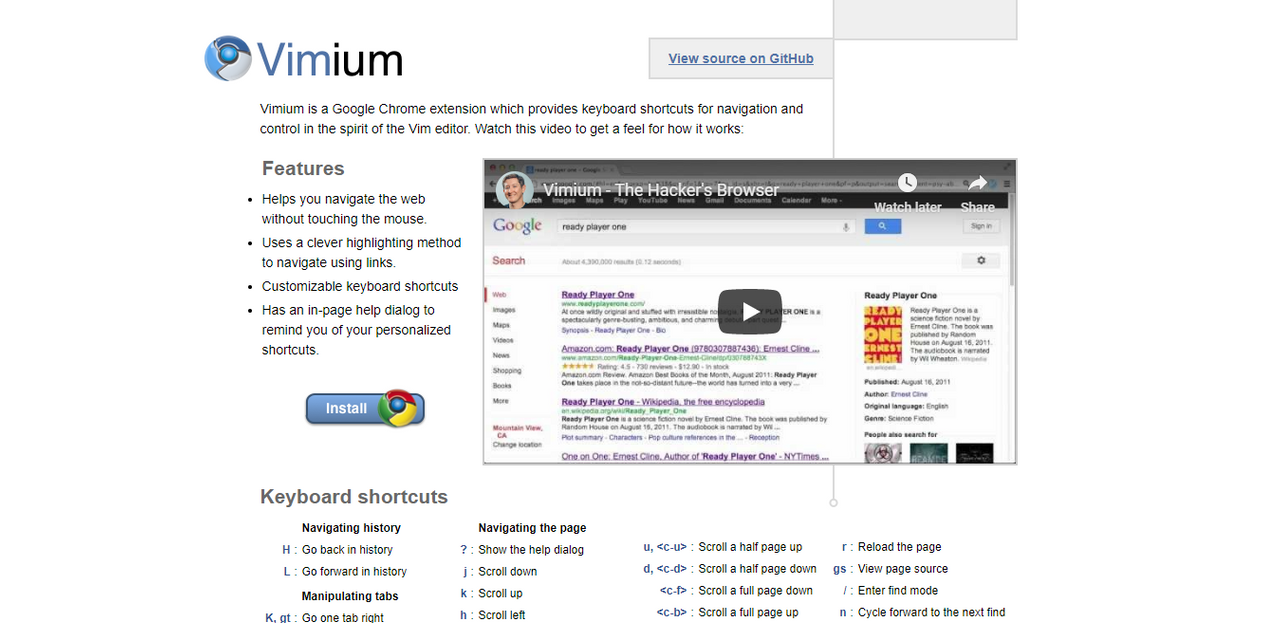Click the 'Keyboard shortcuts' heading

click(354, 497)
